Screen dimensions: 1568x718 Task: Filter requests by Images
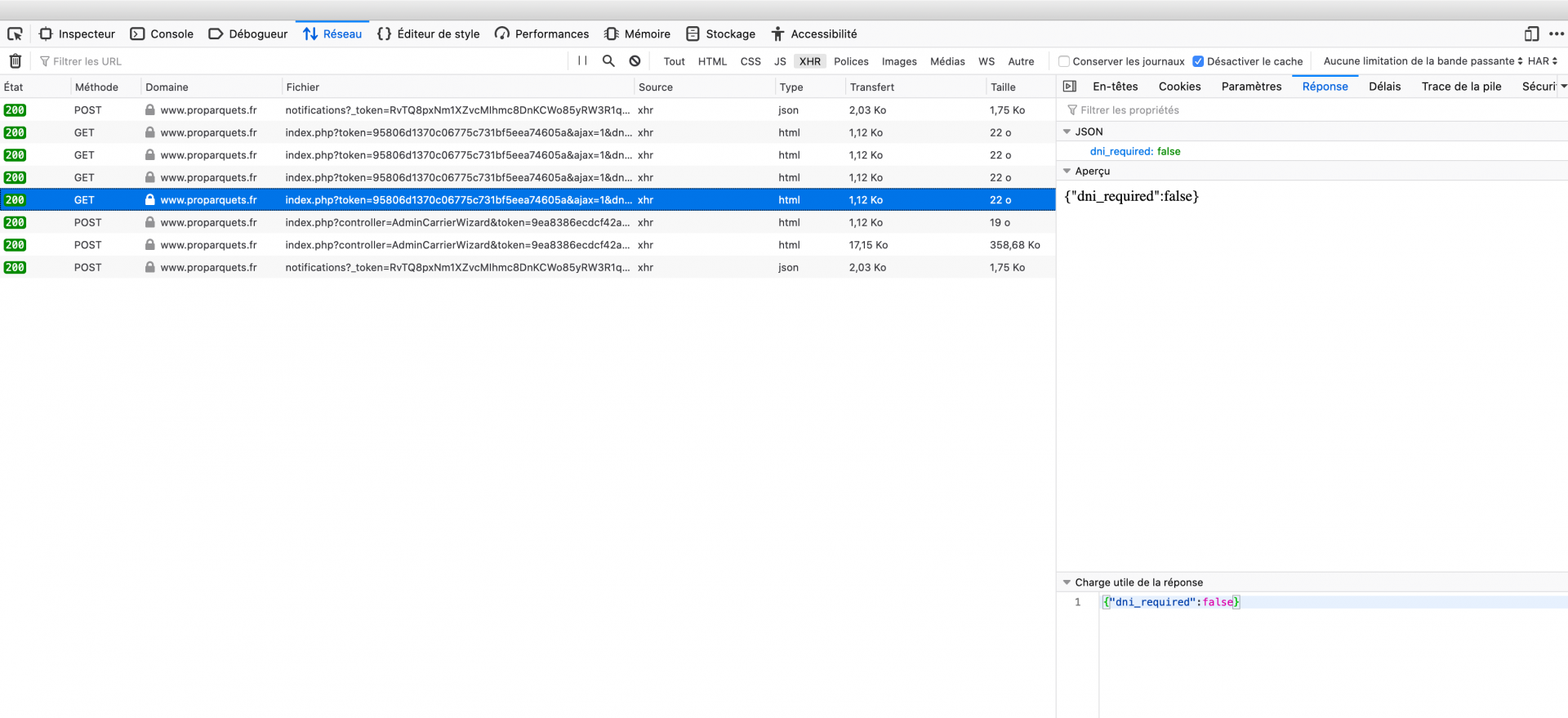click(x=899, y=61)
